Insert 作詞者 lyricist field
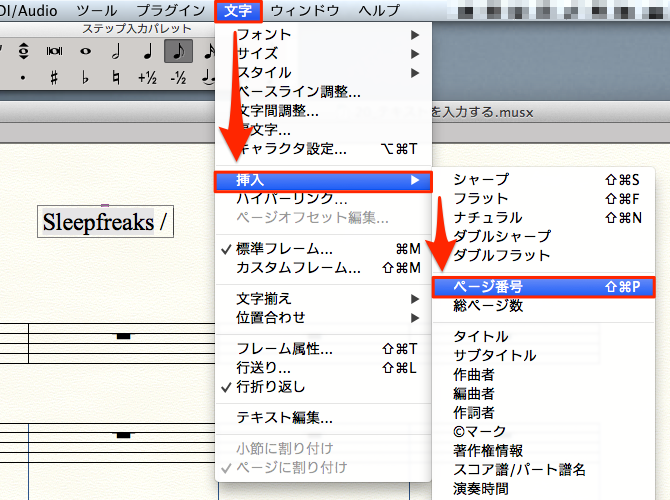Screen dimensions: 670x500 point(543,413)
